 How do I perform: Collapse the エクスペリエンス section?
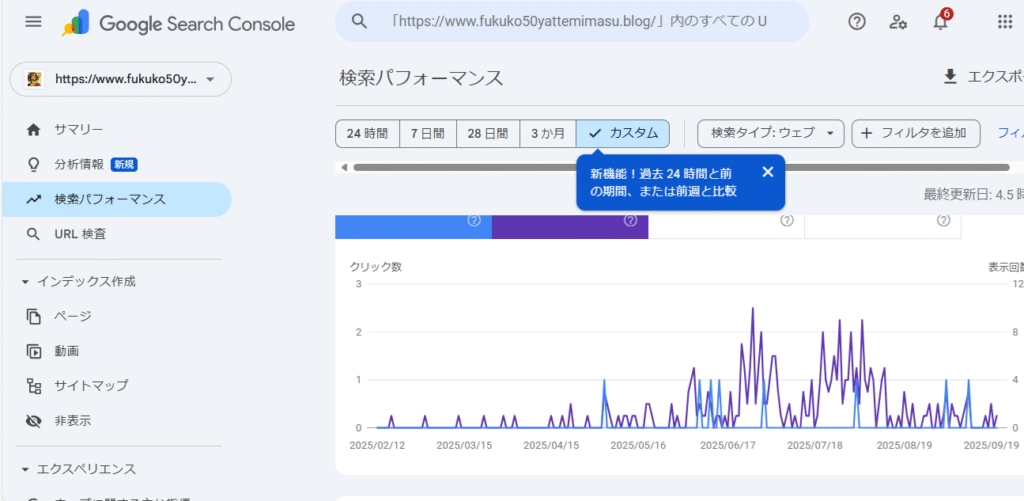pos(26,469)
